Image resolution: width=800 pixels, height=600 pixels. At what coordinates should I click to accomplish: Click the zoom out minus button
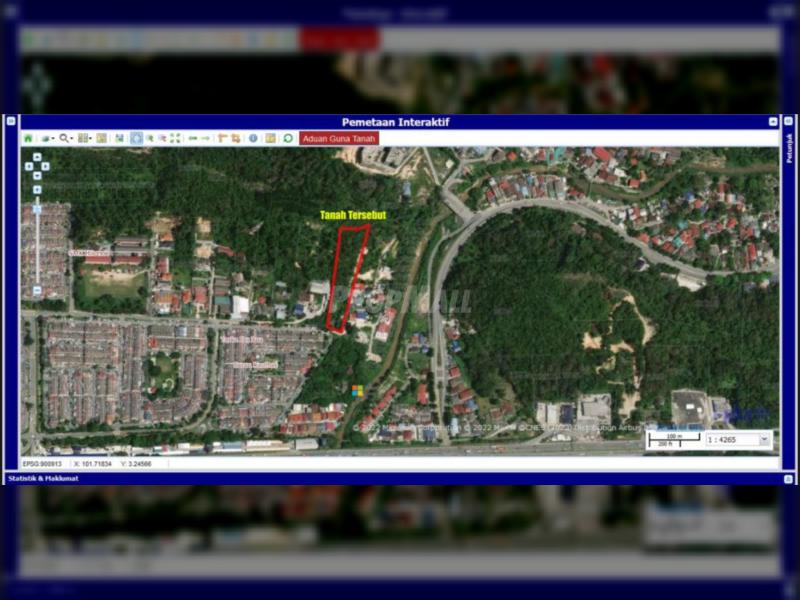37,291
